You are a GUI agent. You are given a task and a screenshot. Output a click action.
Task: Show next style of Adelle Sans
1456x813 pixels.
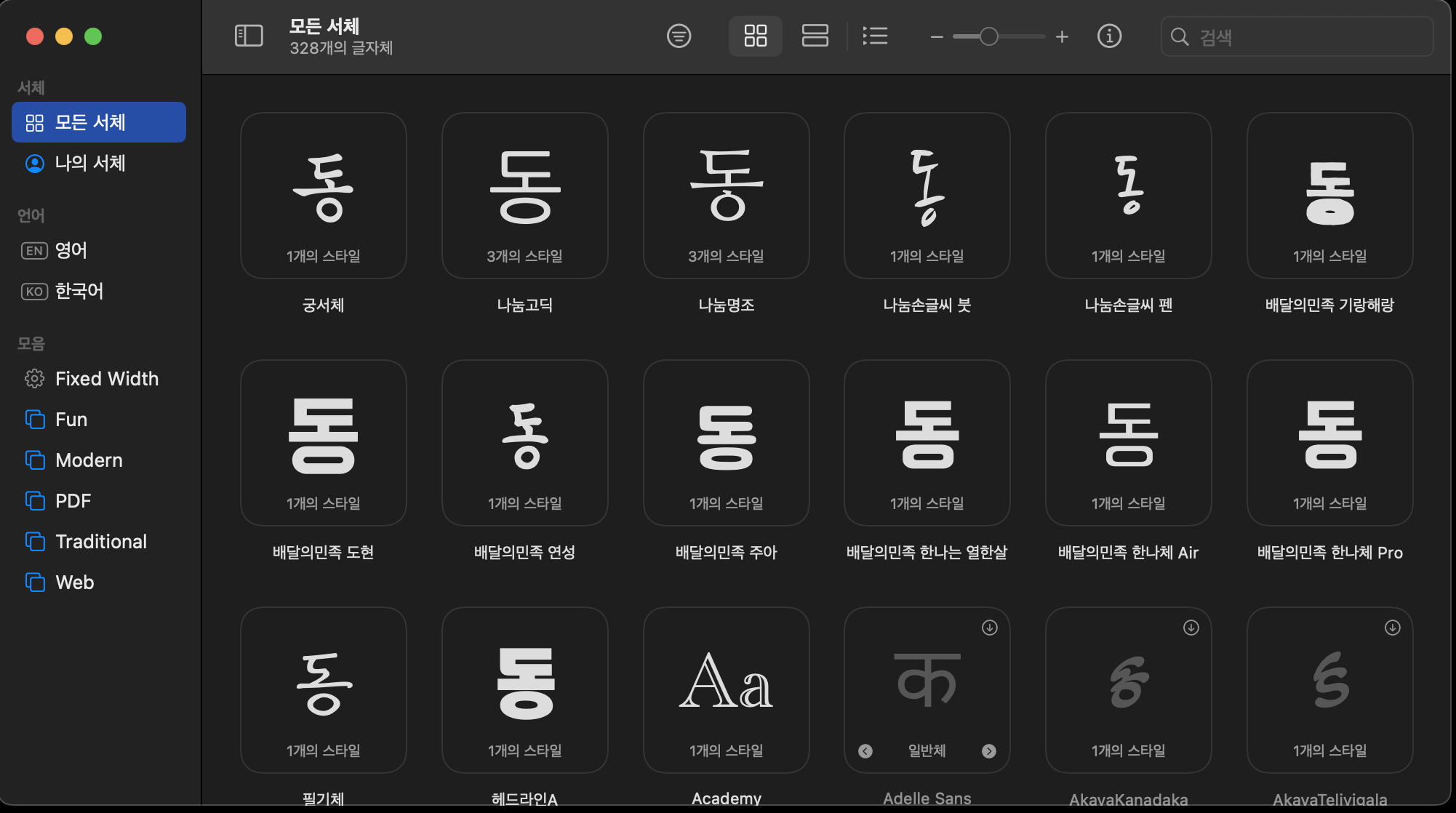989,751
